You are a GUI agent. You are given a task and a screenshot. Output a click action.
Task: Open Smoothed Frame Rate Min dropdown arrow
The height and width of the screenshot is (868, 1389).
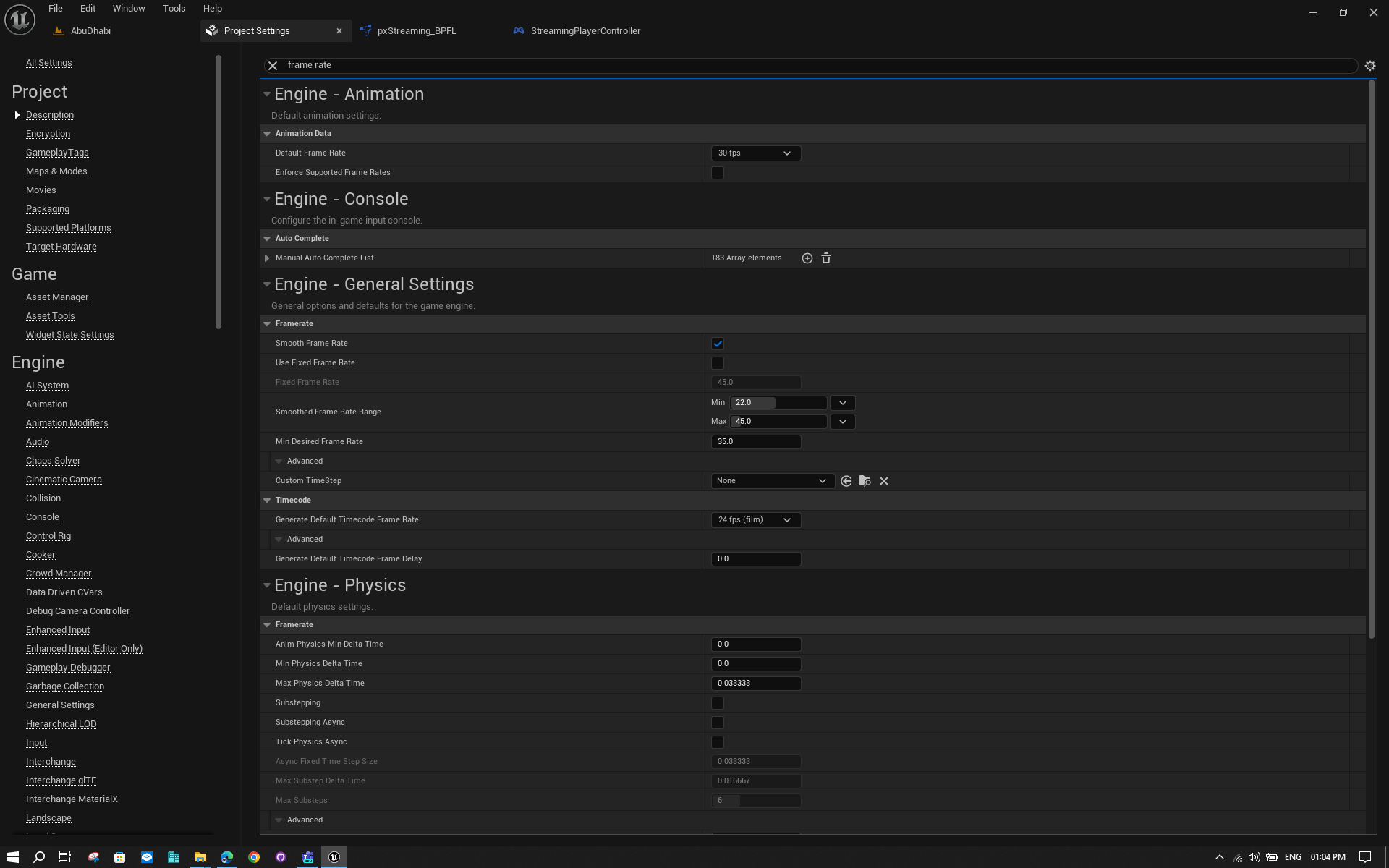tap(843, 403)
